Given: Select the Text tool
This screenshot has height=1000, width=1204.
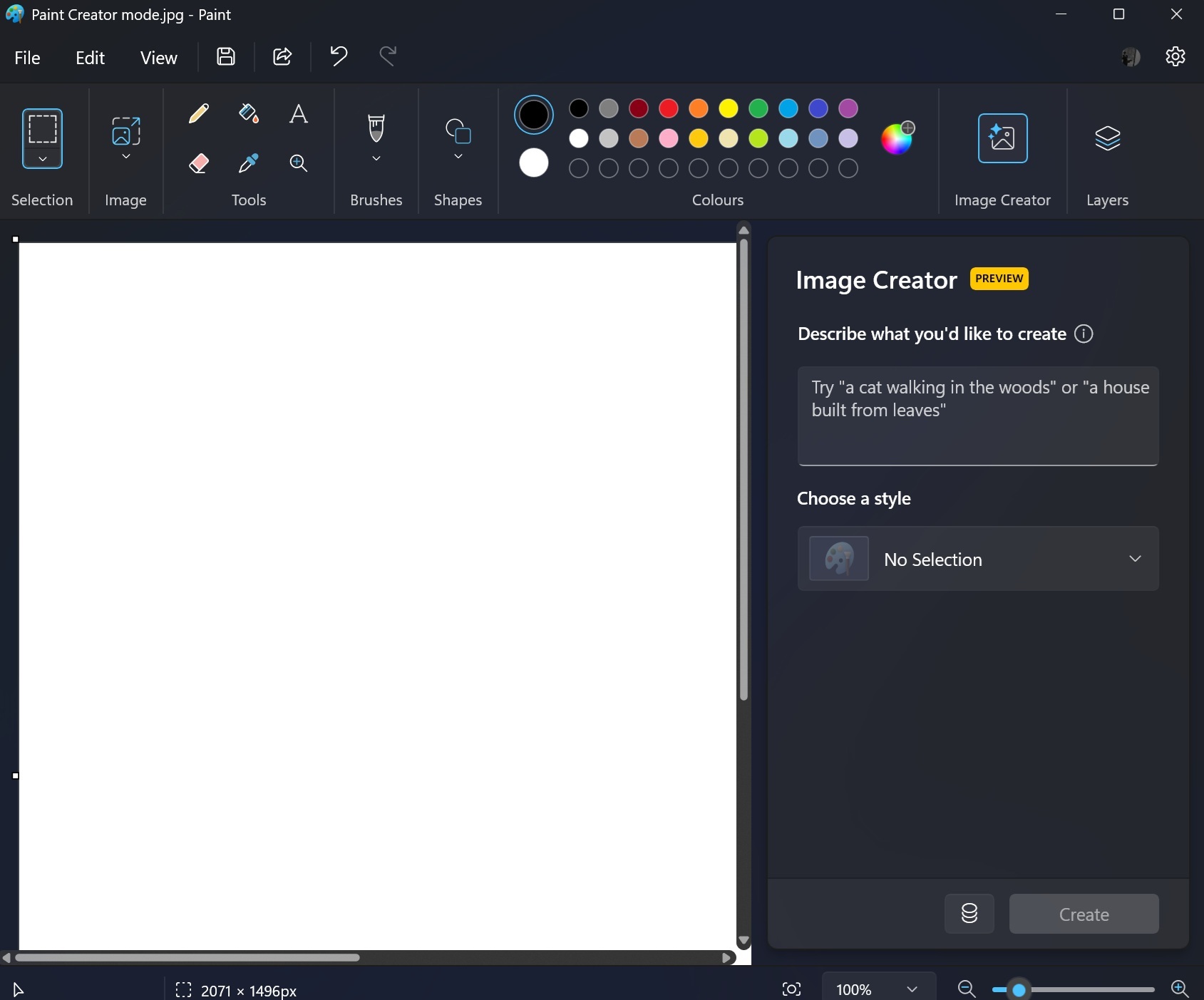Looking at the screenshot, I should pyautogui.click(x=298, y=113).
